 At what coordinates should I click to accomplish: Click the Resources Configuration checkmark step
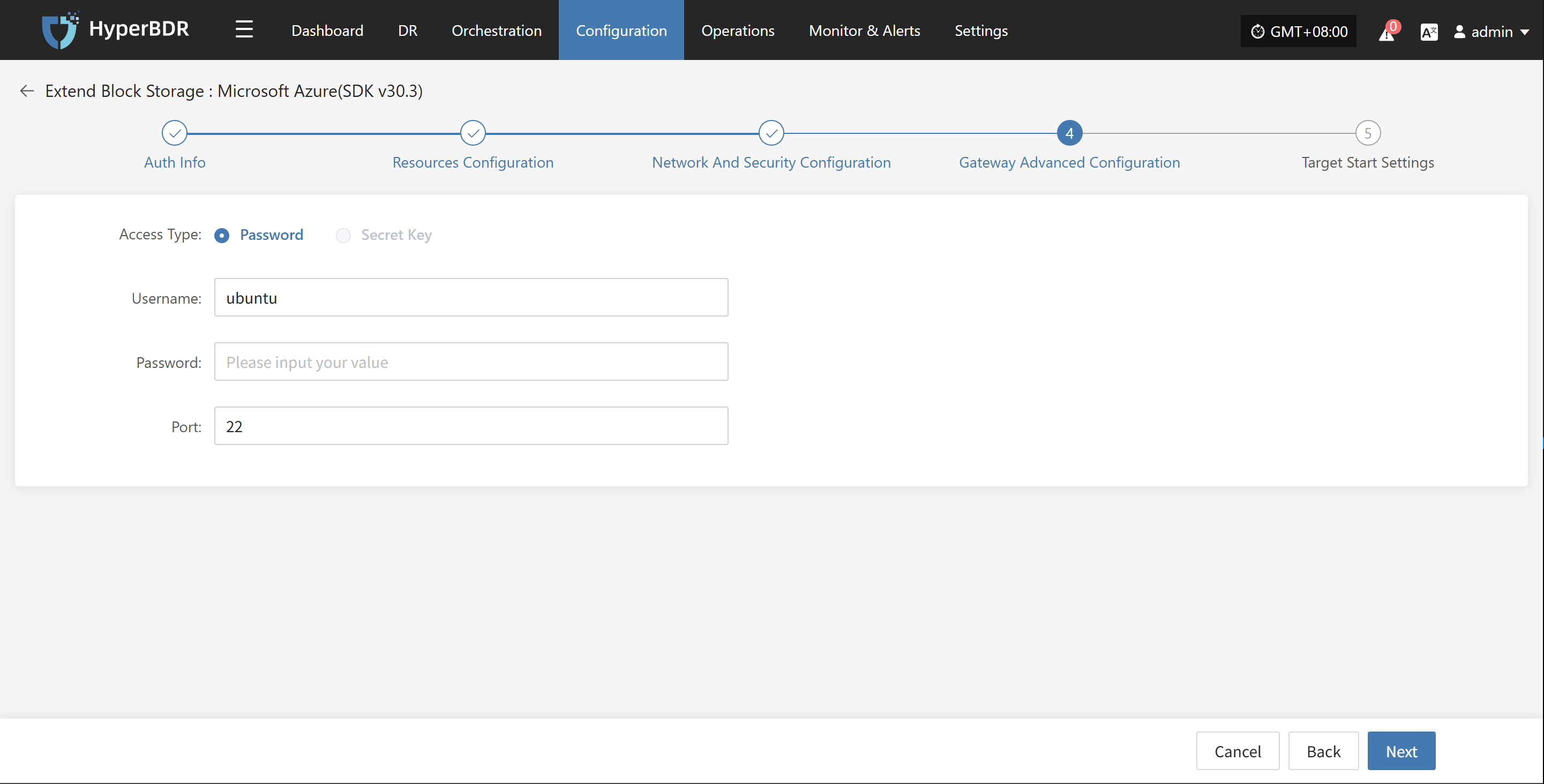point(473,133)
